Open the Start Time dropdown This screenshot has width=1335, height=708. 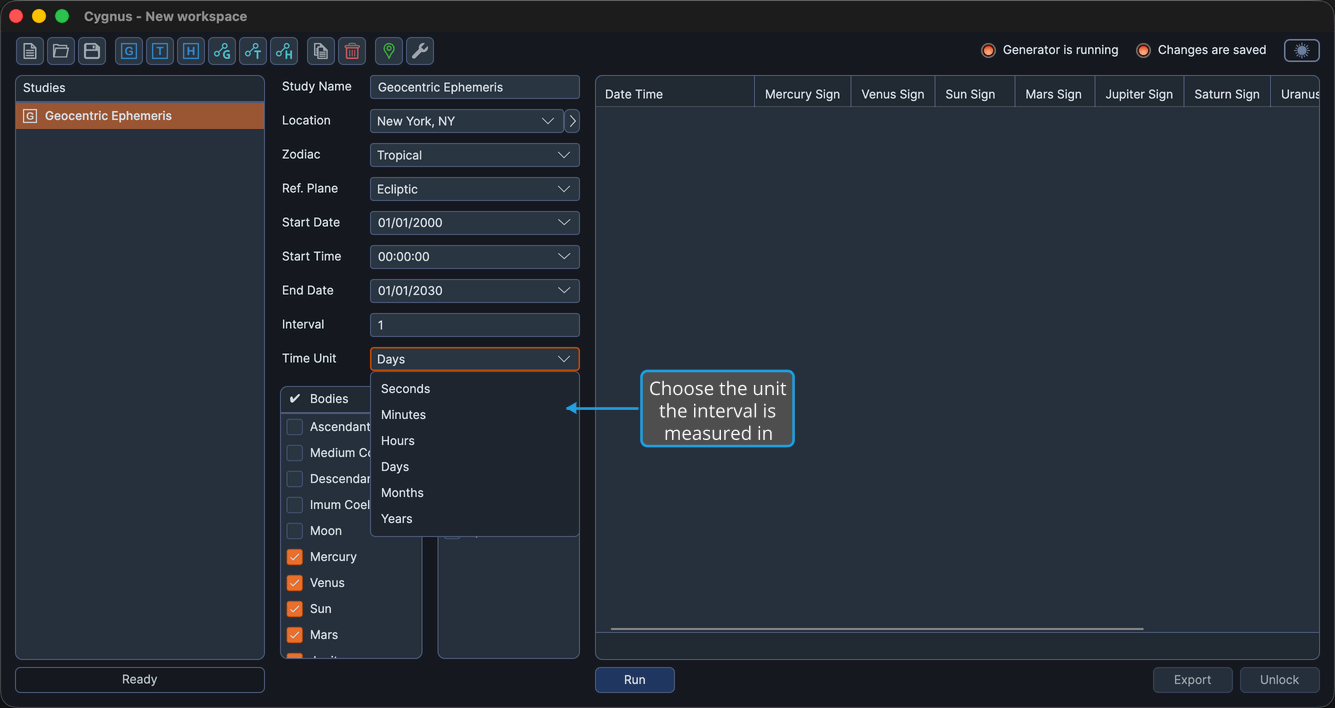coord(474,257)
